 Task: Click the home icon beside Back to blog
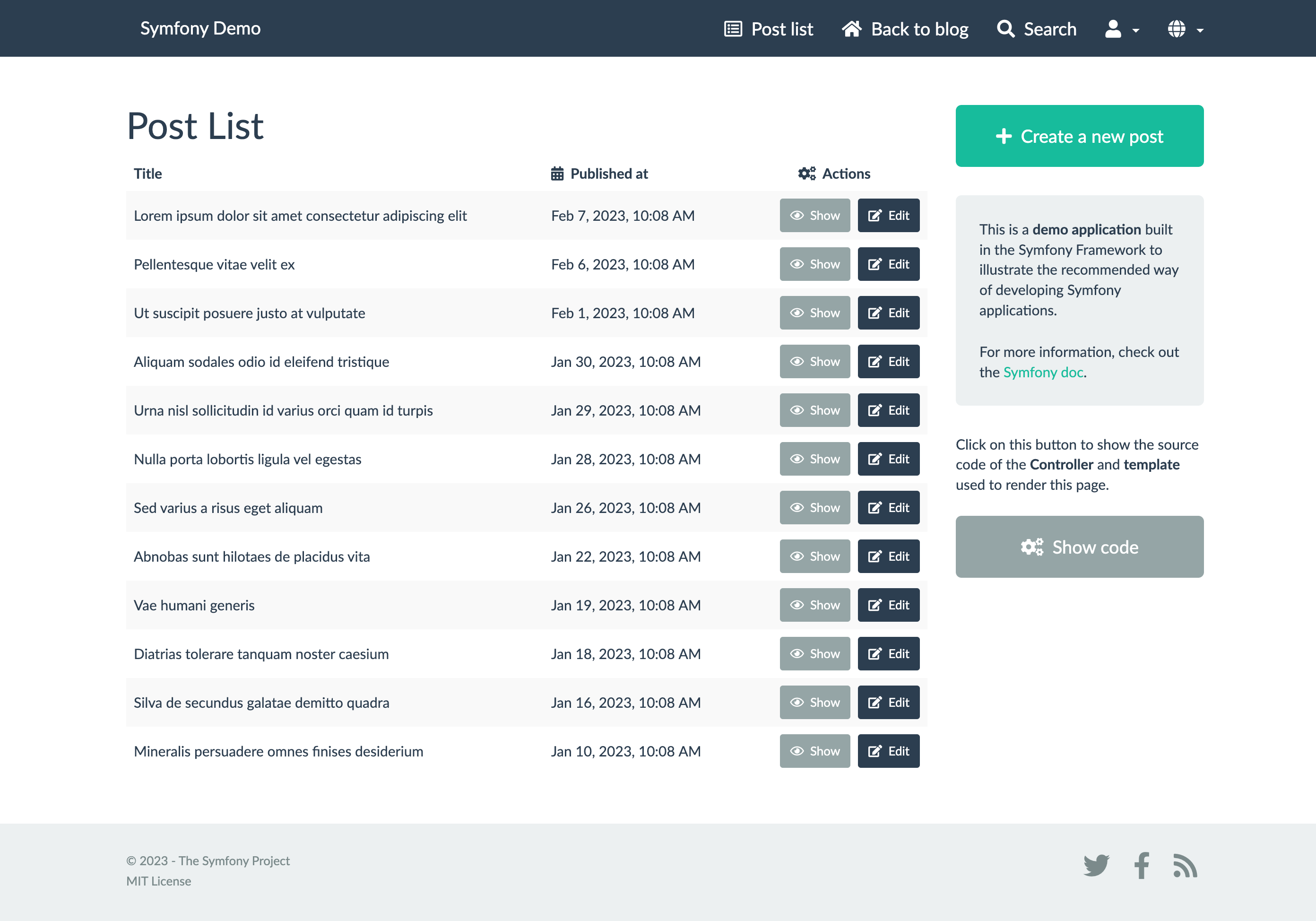point(851,29)
